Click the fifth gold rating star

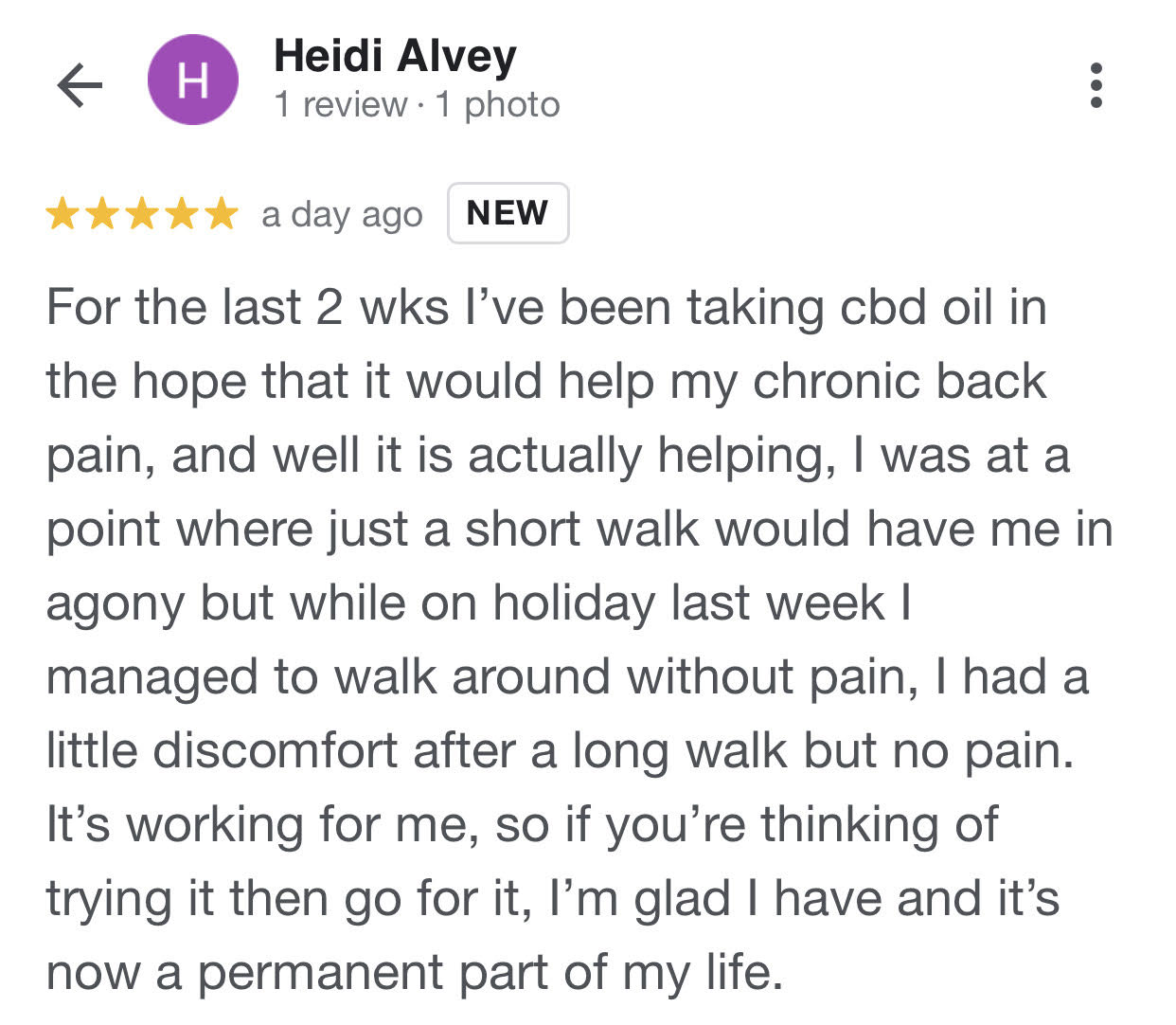[x=222, y=214]
